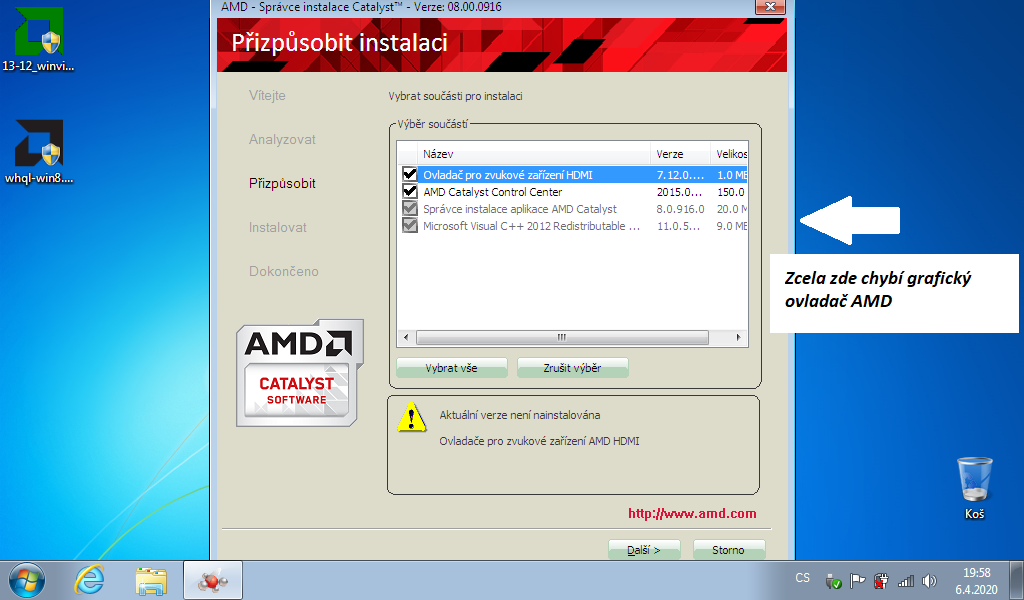Open the Action Center flag icon
The width and height of the screenshot is (1024, 600).
(x=857, y=580)
